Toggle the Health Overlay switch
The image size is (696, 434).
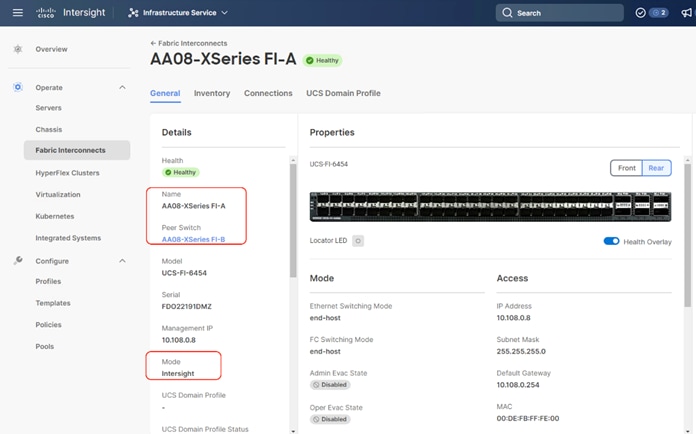click(x=611, y=241)
